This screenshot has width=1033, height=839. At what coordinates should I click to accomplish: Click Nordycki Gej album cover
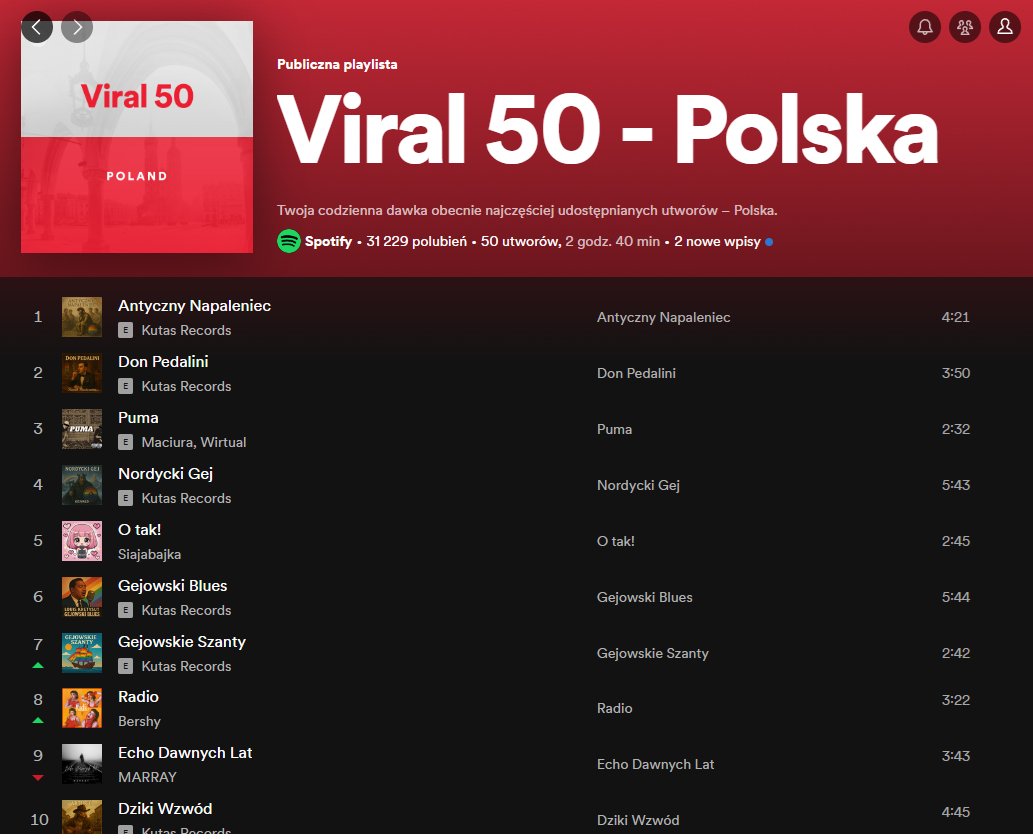pos(82,485)
